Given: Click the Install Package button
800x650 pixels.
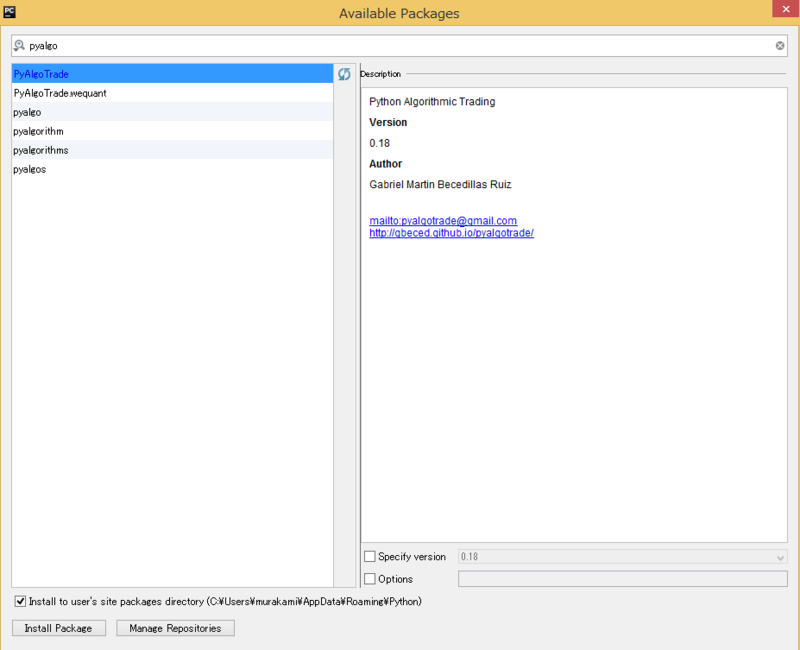Looking at the screenshot, I should point(58,628).
